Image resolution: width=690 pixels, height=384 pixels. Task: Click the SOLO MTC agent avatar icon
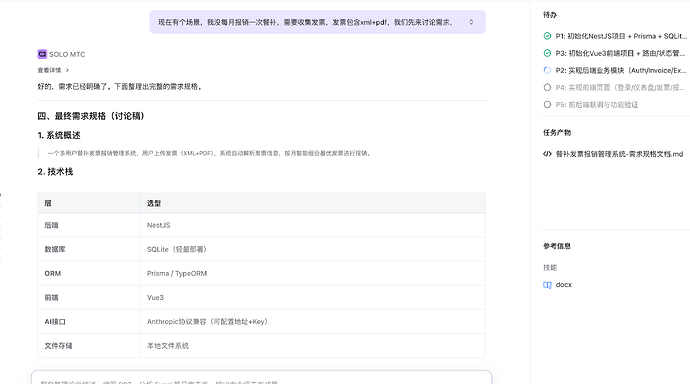(x=42, y=54)
